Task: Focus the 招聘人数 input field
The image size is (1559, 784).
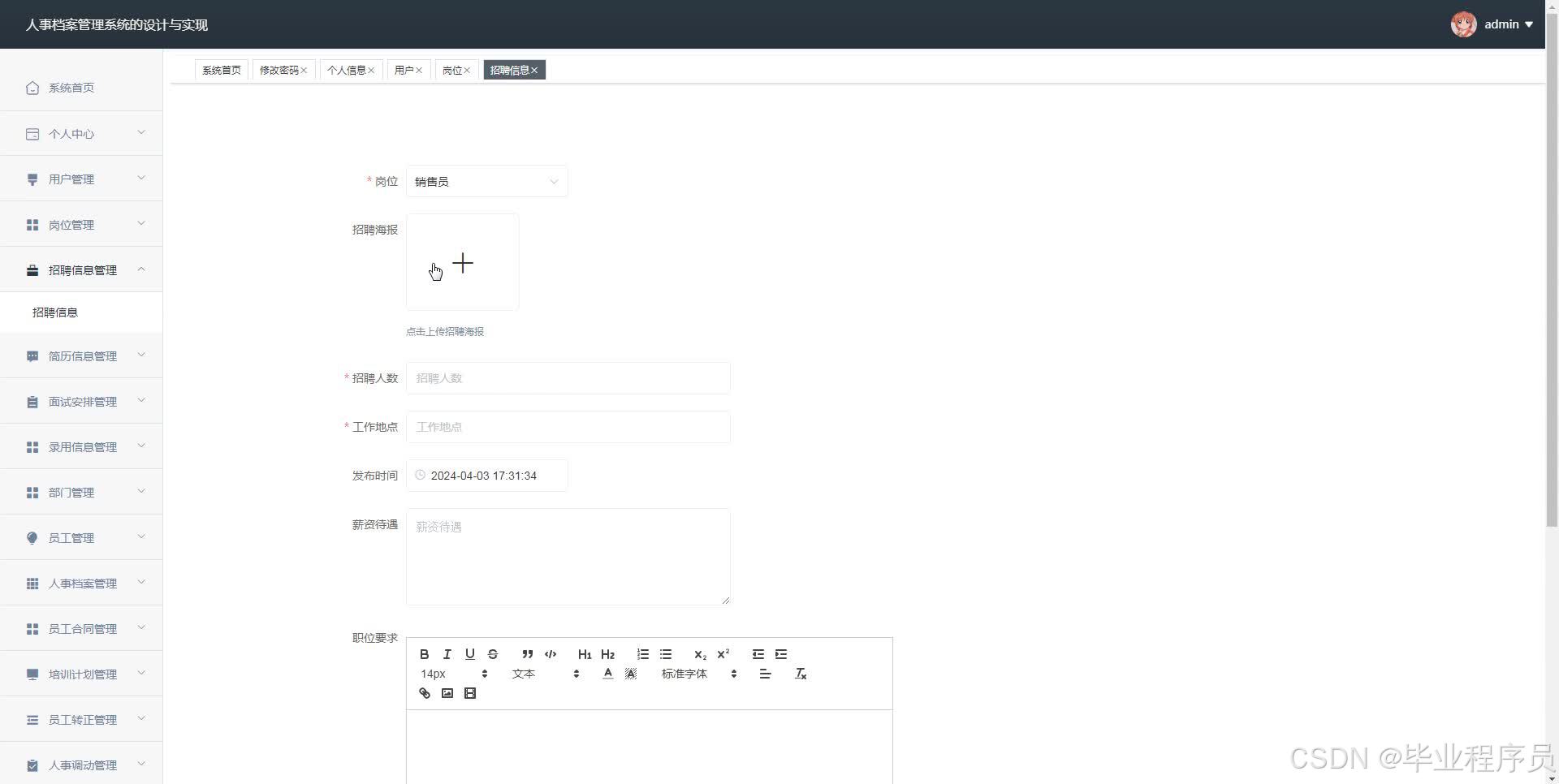Action: (568, 378)
